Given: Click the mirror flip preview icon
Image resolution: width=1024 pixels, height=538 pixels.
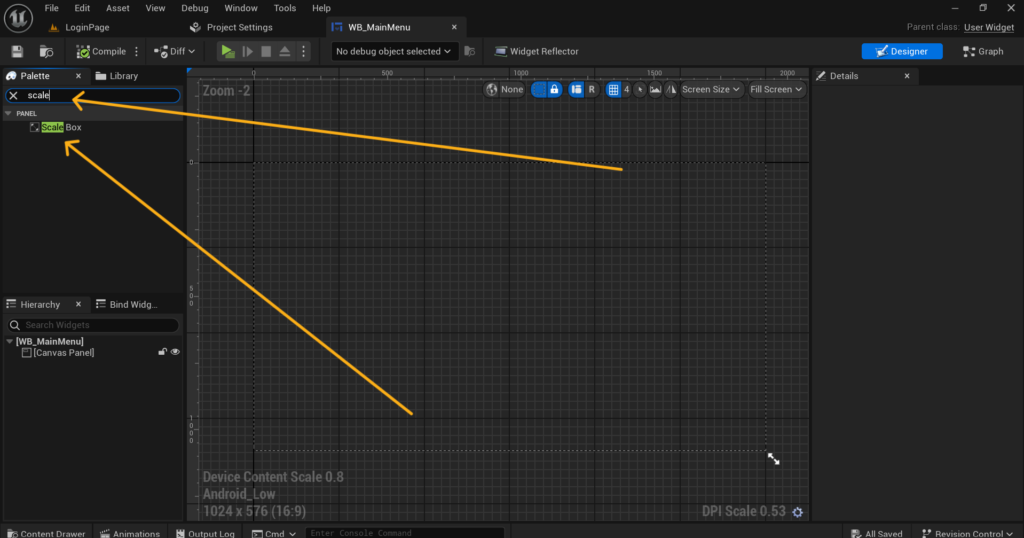Looking at the screenshot, I should [671, 89].
